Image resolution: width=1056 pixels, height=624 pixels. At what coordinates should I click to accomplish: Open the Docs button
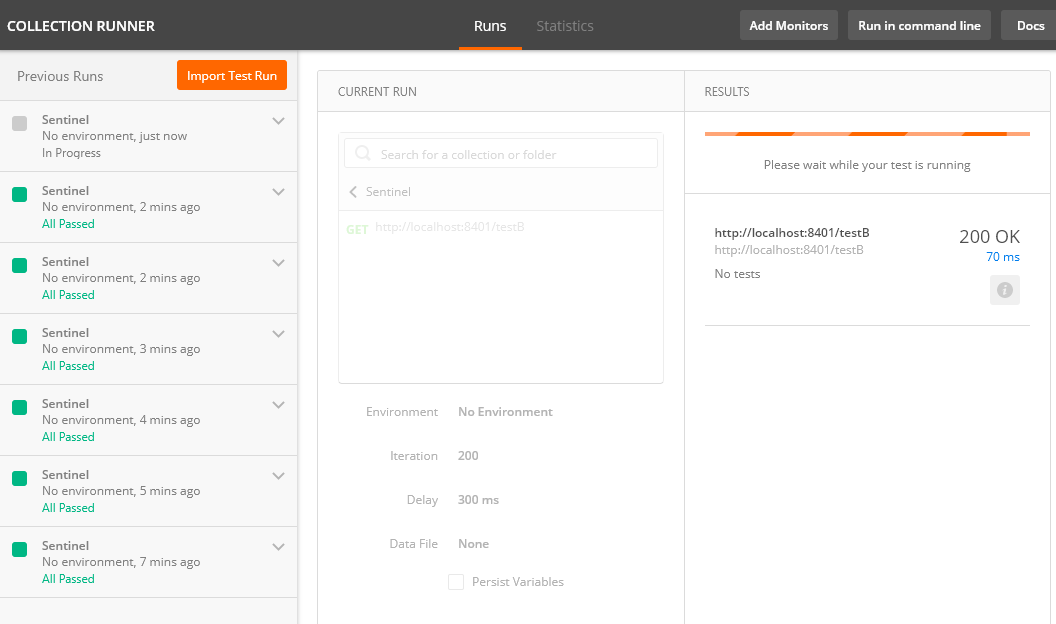[1030, 26]
